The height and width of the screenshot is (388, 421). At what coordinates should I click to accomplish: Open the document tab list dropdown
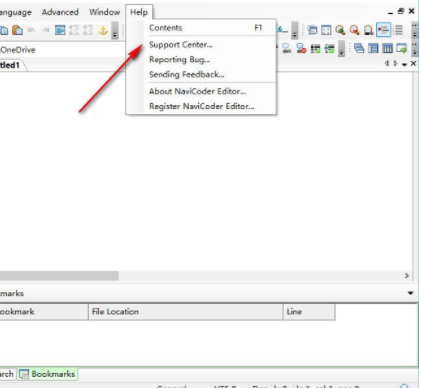[404, 64]
